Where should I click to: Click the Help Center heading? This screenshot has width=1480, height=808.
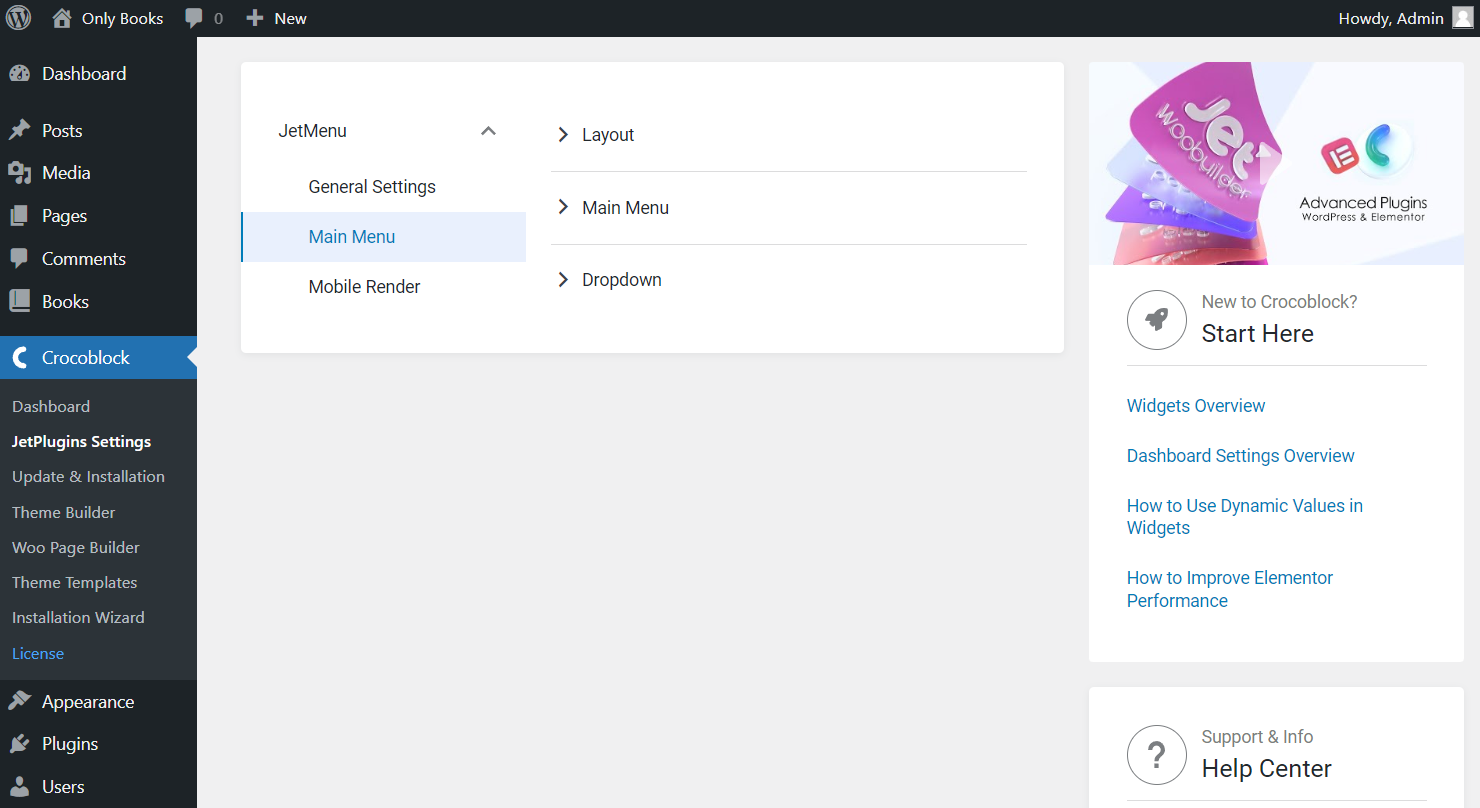(x=1267, y=769)
